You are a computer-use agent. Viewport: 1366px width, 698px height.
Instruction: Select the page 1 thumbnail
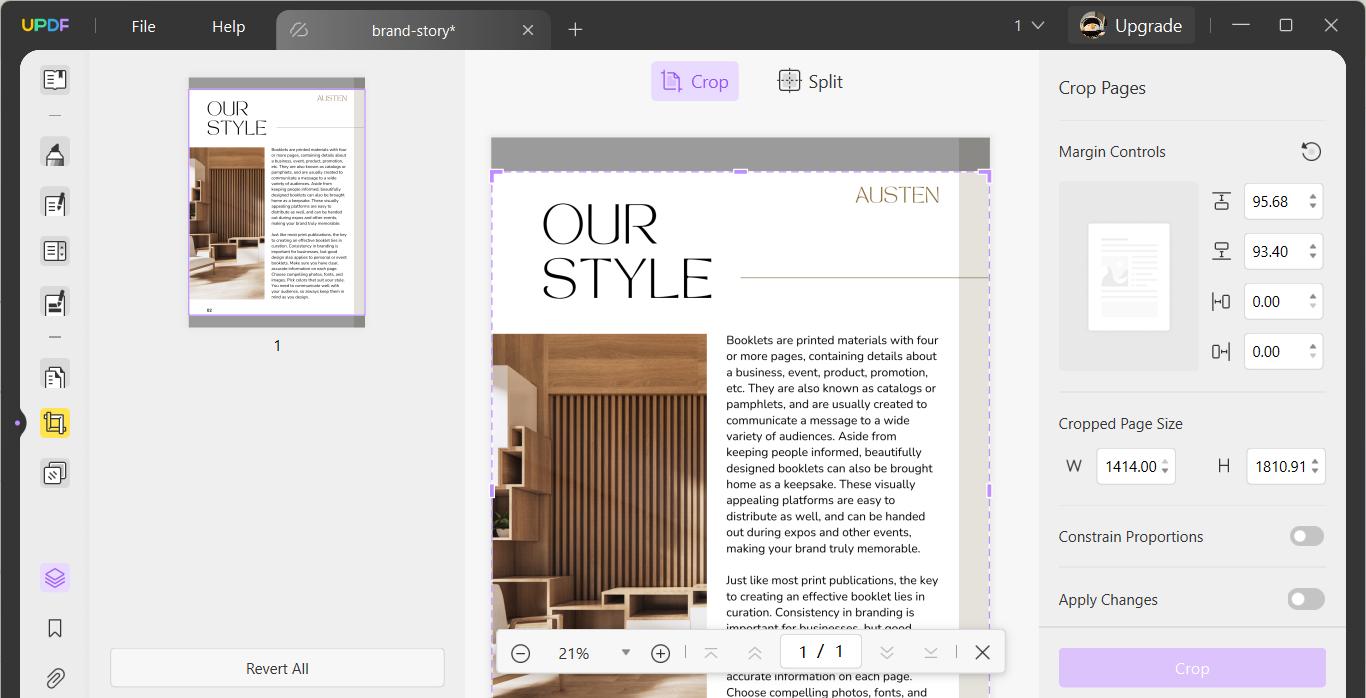coord(277,201)
